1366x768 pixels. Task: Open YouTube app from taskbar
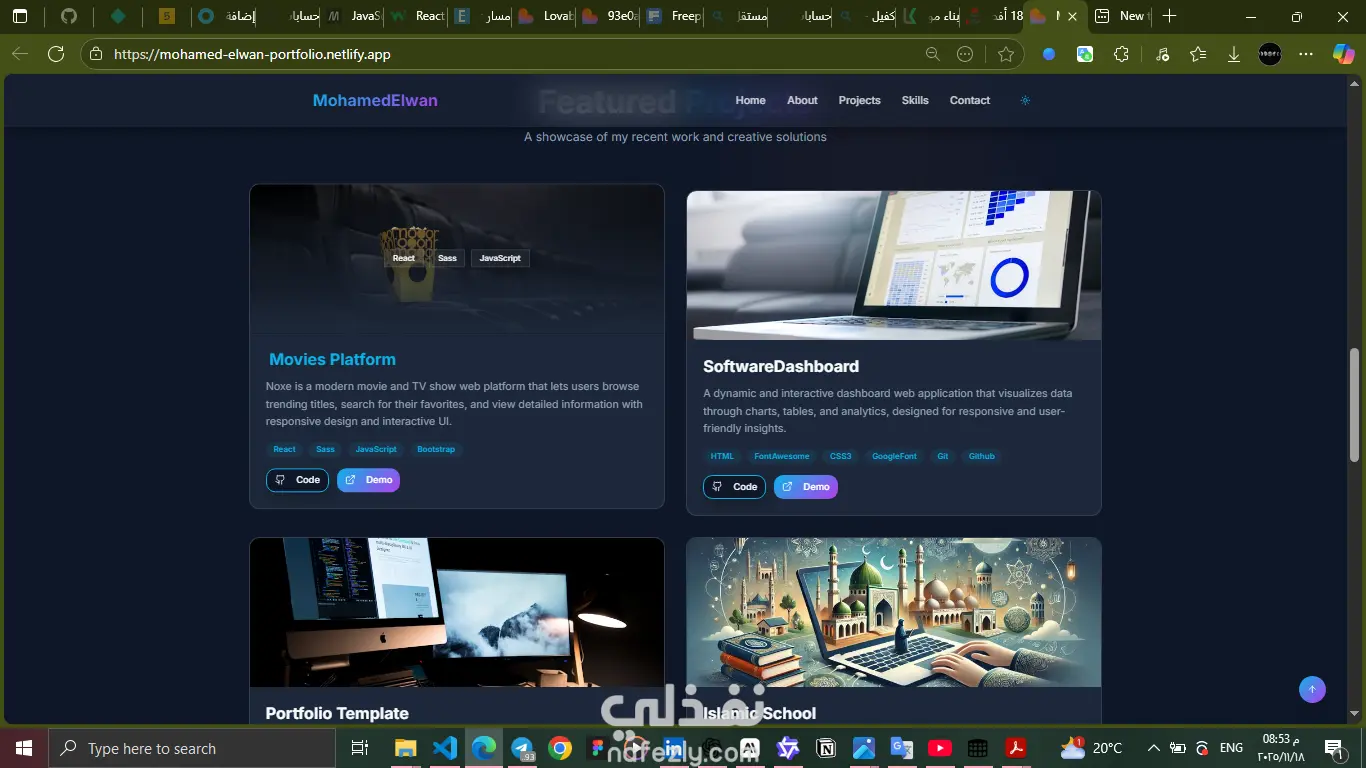coord(940,748)
